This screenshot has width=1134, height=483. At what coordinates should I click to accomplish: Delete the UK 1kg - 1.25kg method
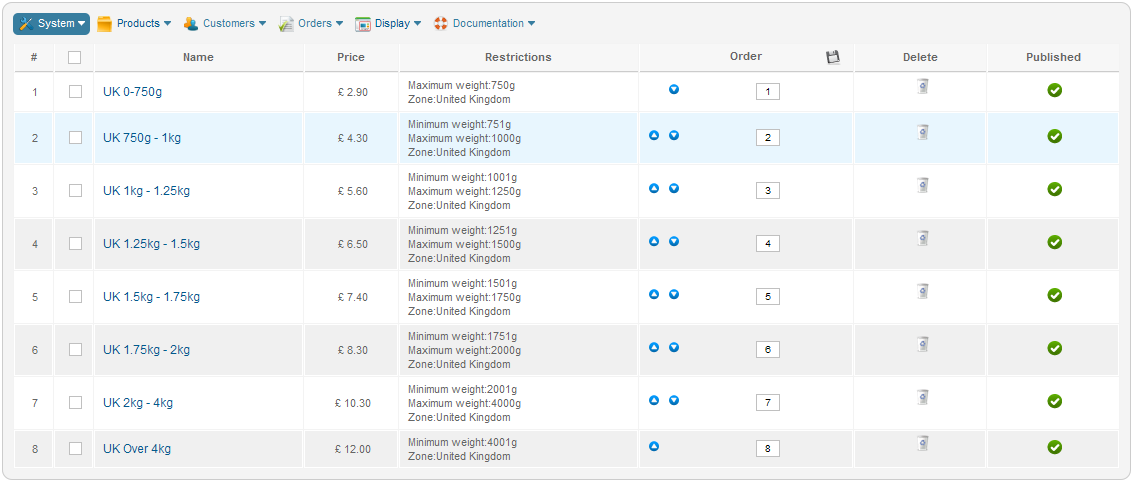click(x=922, y=185)
